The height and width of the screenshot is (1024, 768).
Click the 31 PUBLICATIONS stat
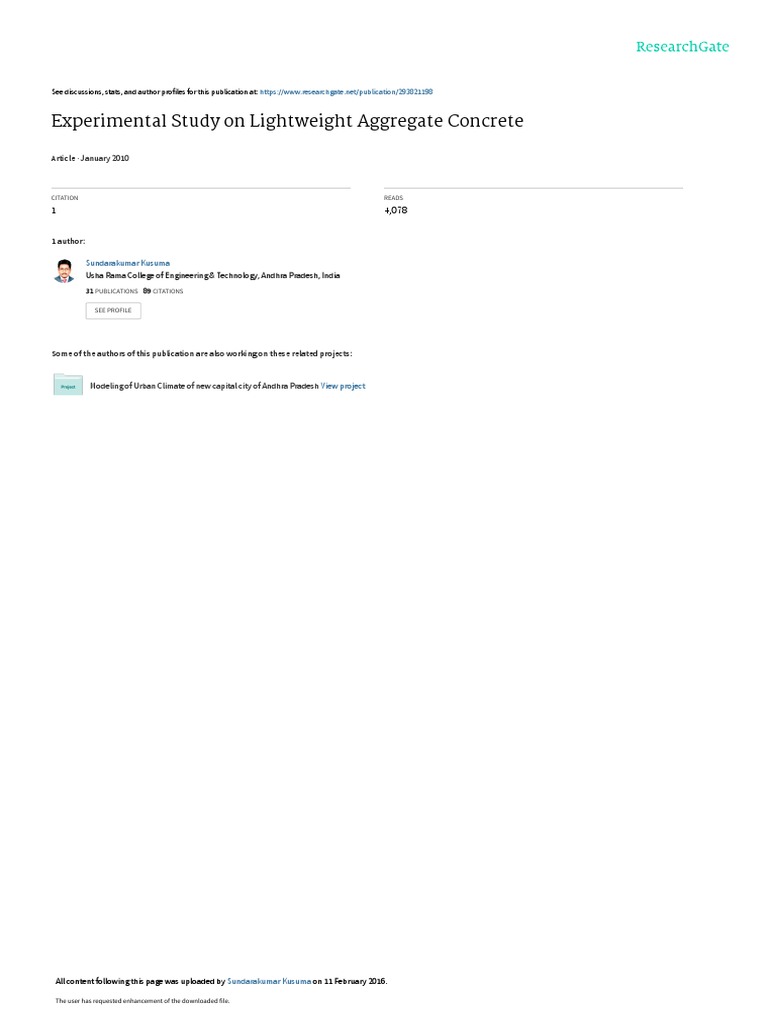point(112,291)
